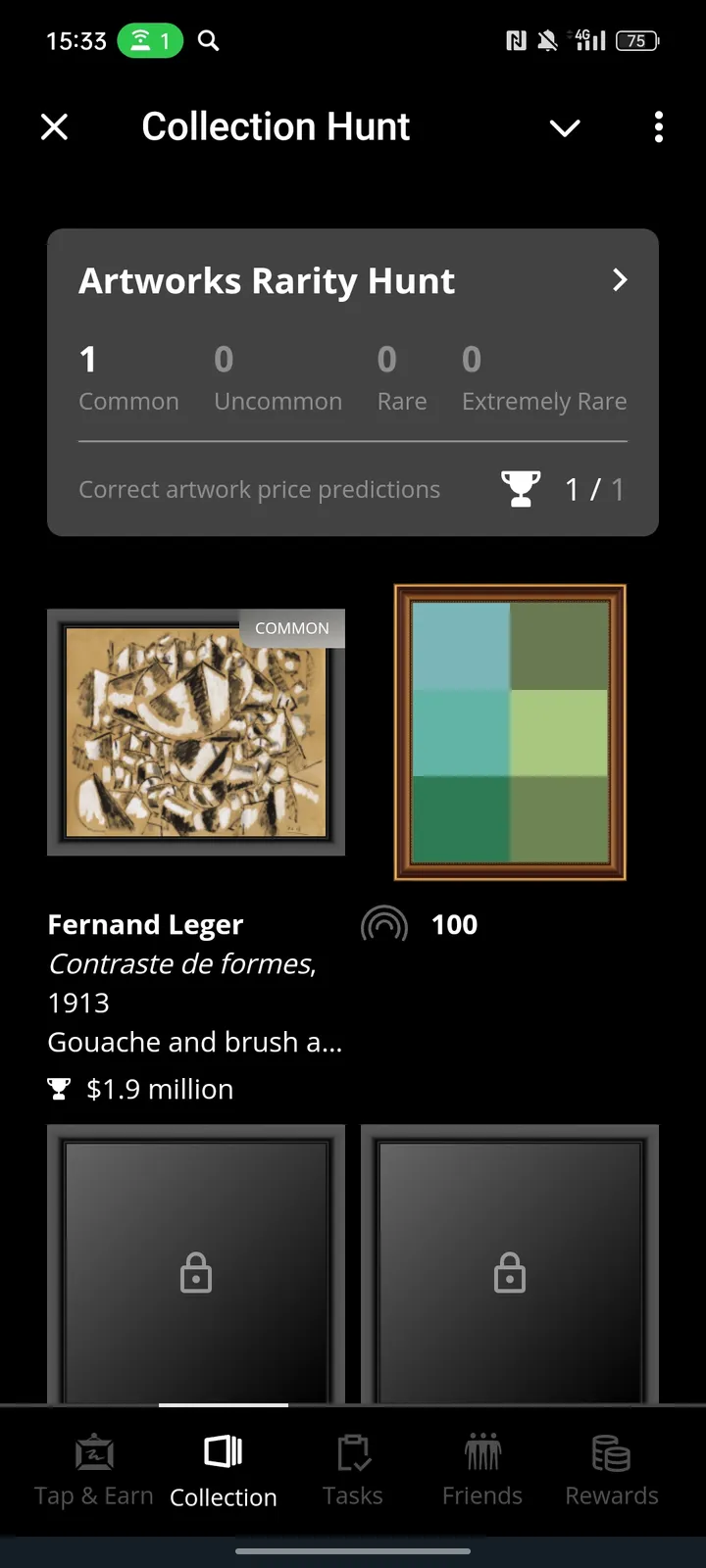Viewport: 706px width, 1568px height.
Task: Tap the blurred framed artwork costing 100
Action: pos(509,731)
